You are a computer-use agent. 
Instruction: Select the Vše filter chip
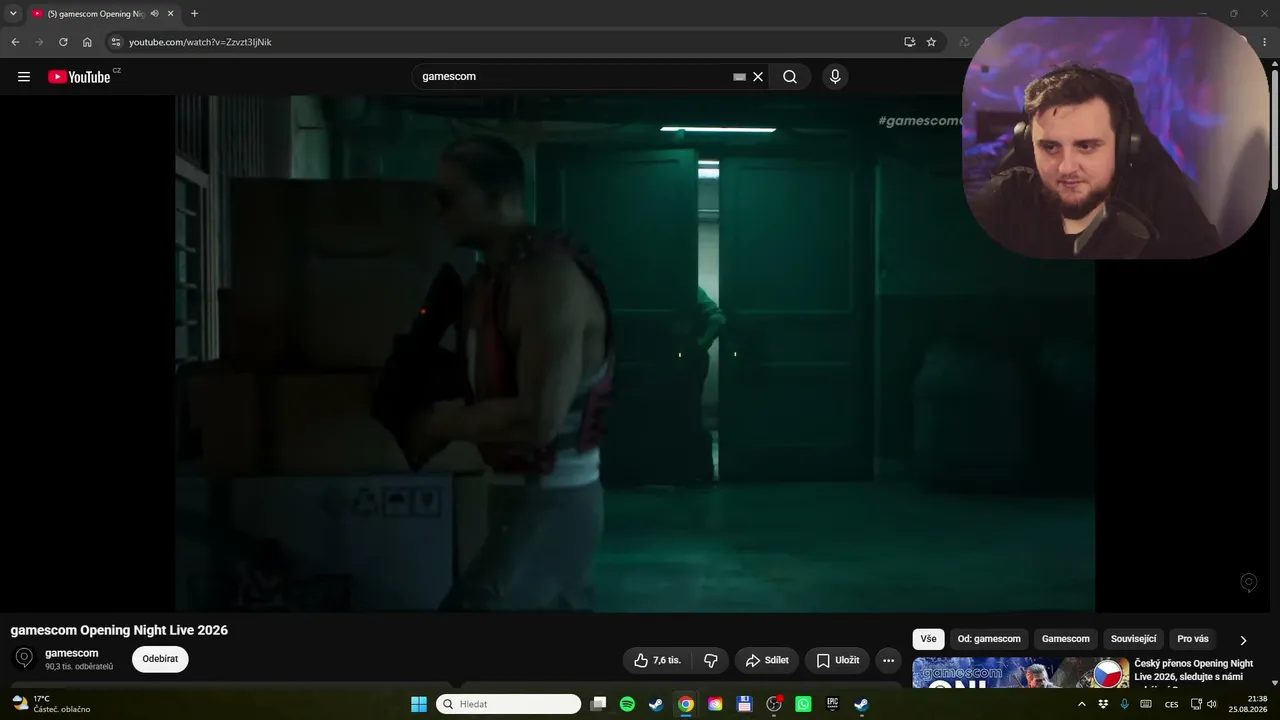click(x=928, y=639)
